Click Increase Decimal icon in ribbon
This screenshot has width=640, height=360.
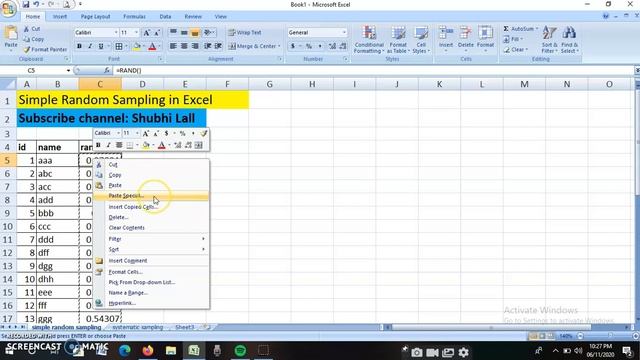(x=332, y=46)
